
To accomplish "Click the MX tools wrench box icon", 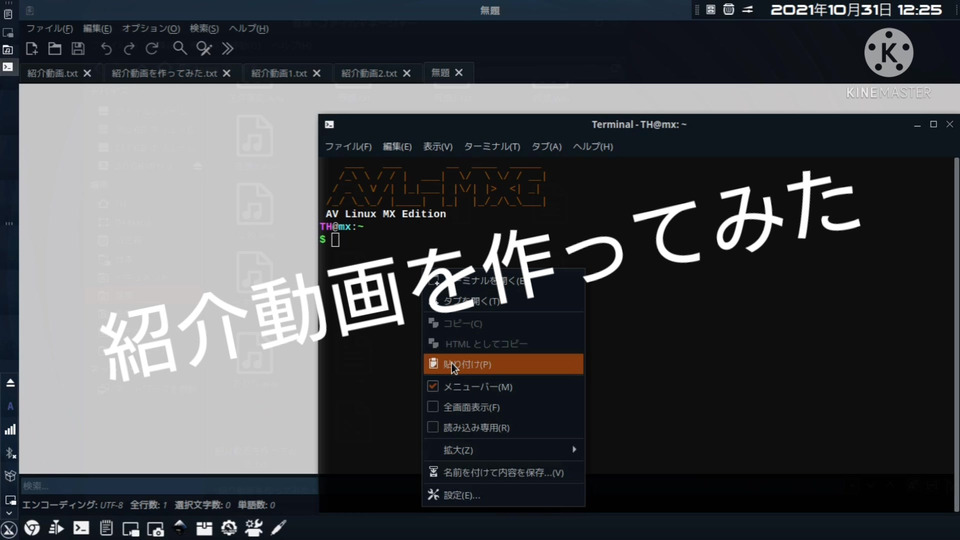I will coord(253,528).
